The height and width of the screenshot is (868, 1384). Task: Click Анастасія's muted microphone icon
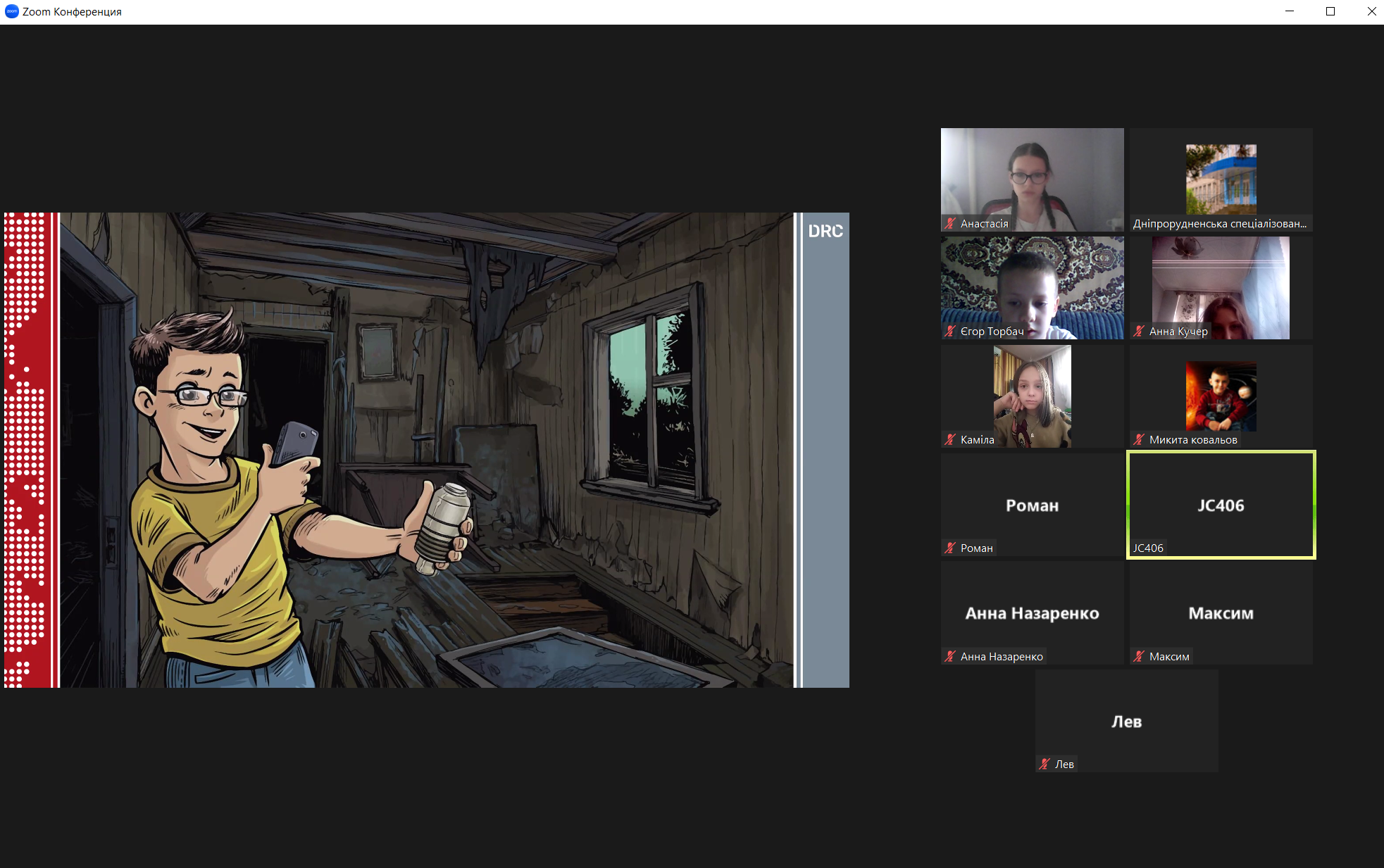point(950,224)
